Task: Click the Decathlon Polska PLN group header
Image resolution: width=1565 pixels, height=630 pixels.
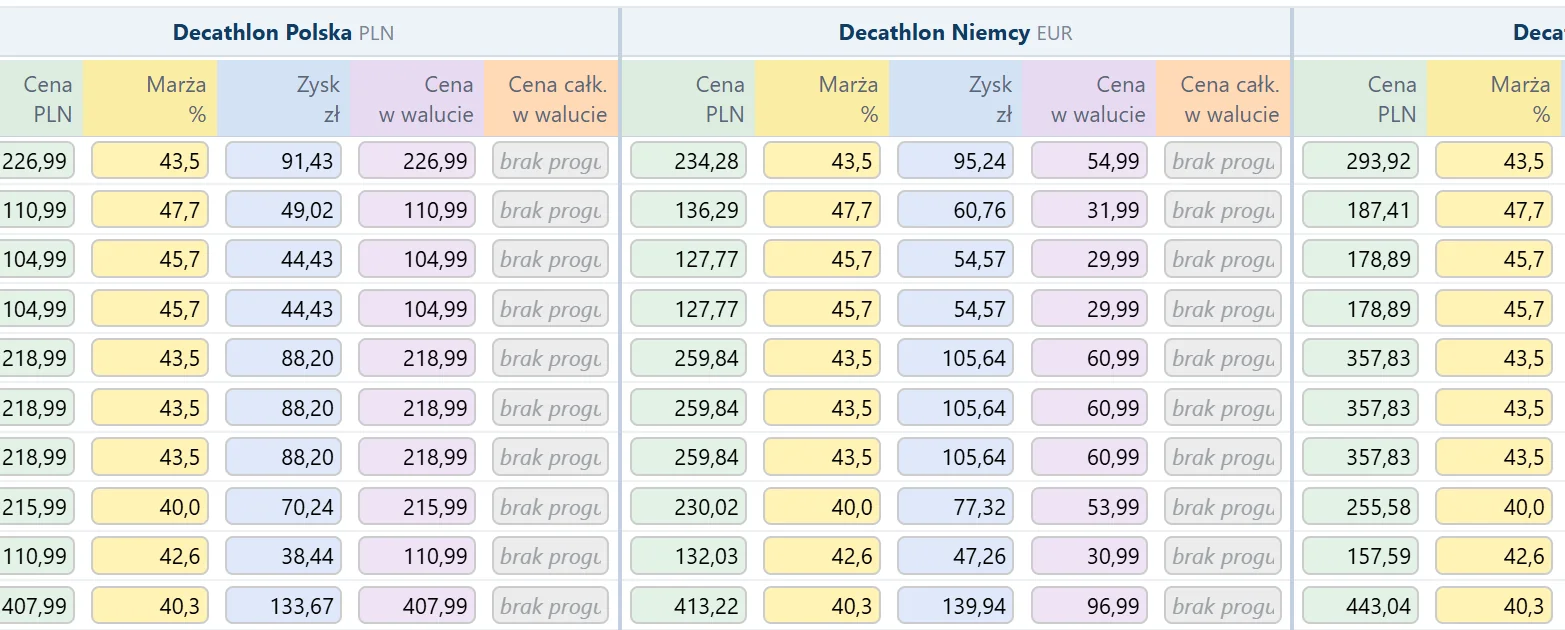Action: click(284, 33)
